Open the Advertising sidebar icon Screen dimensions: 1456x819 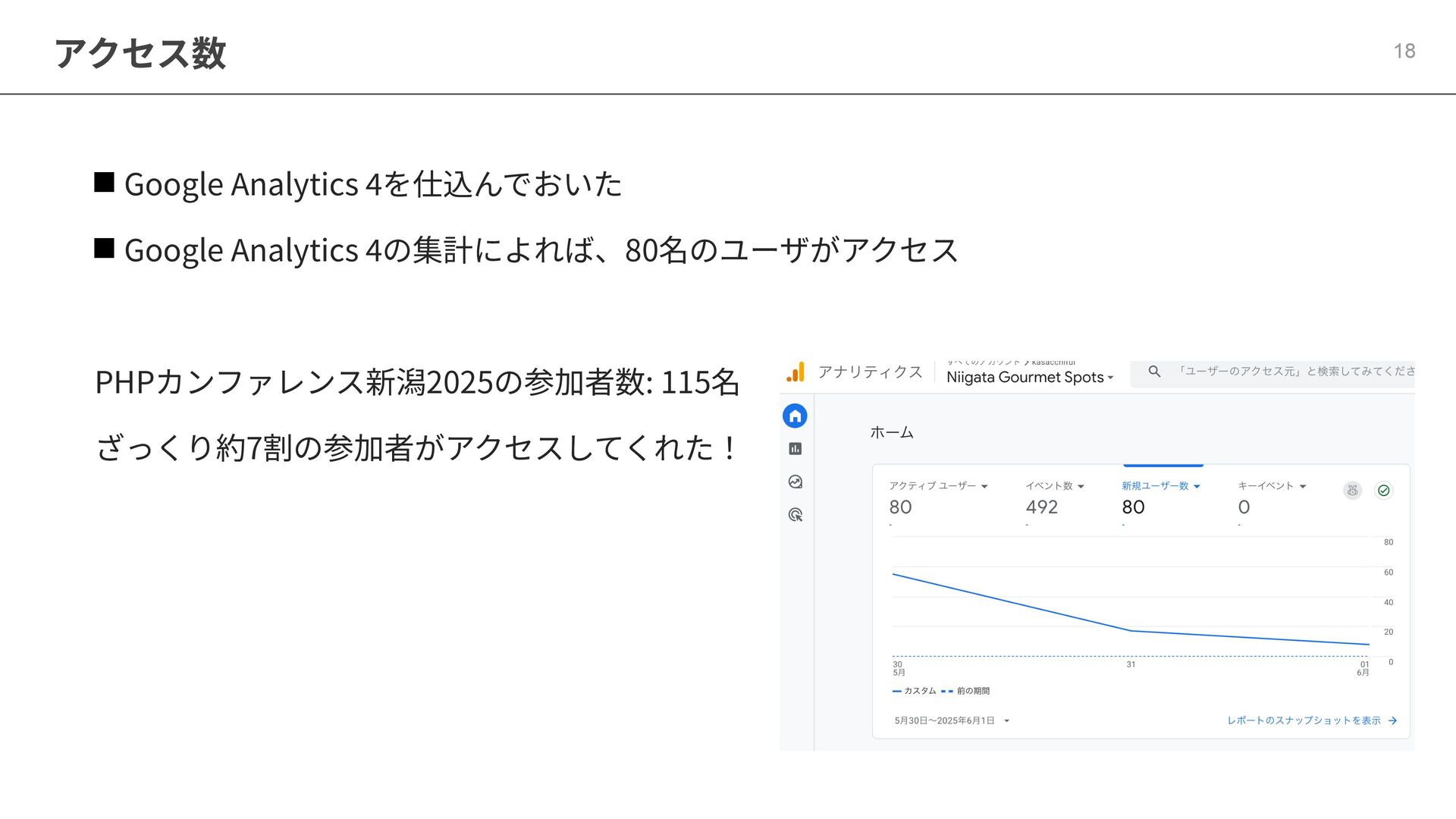point(795,515)
